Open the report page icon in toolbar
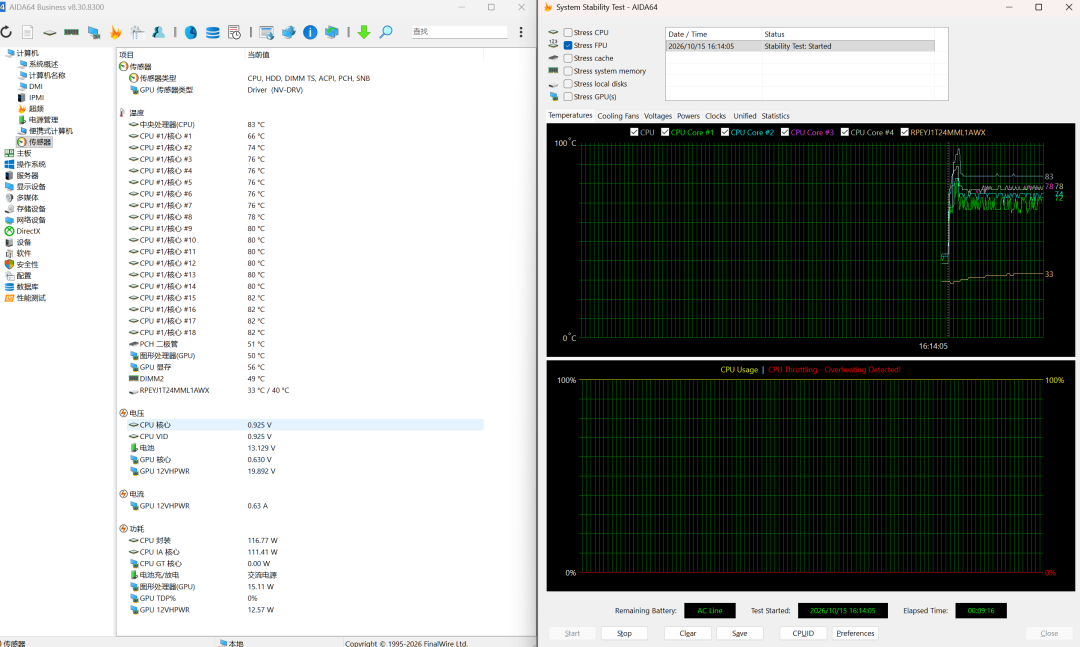The width and height of the screenshot is (1080, 647). click(28, 32)
